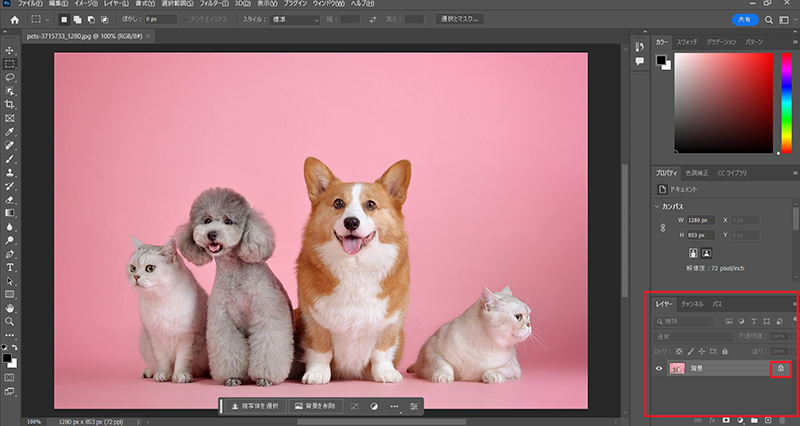Select the Move tool

10,51
